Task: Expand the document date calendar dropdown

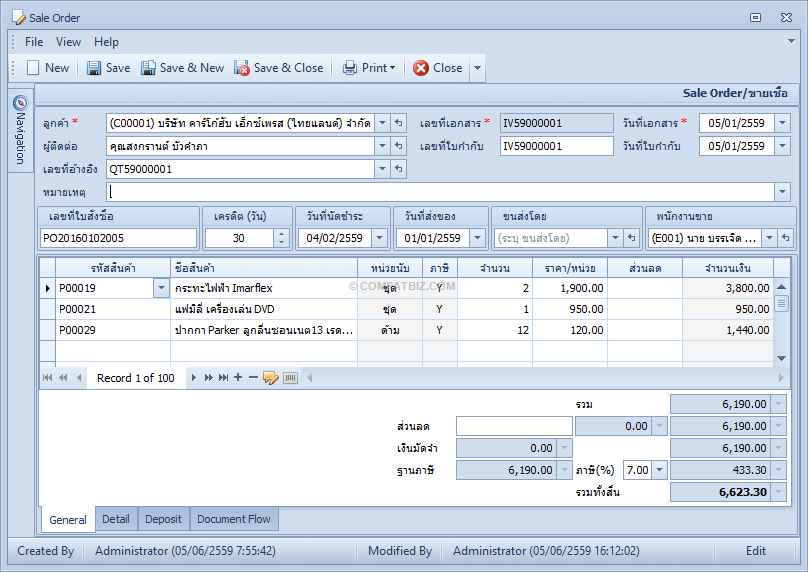Action: click(x=782, y=123)
